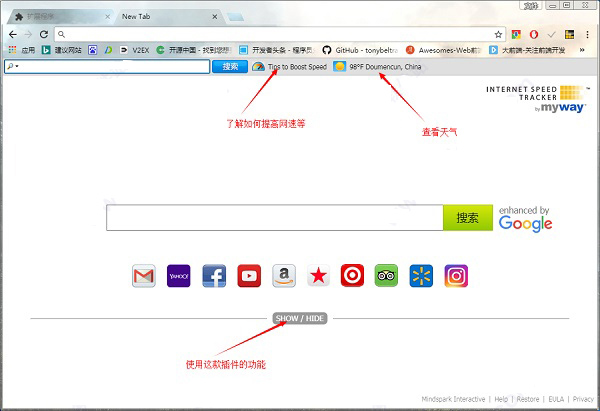
Task: Open the Instagram shortcut icon
Action: (x=456, y=276)
